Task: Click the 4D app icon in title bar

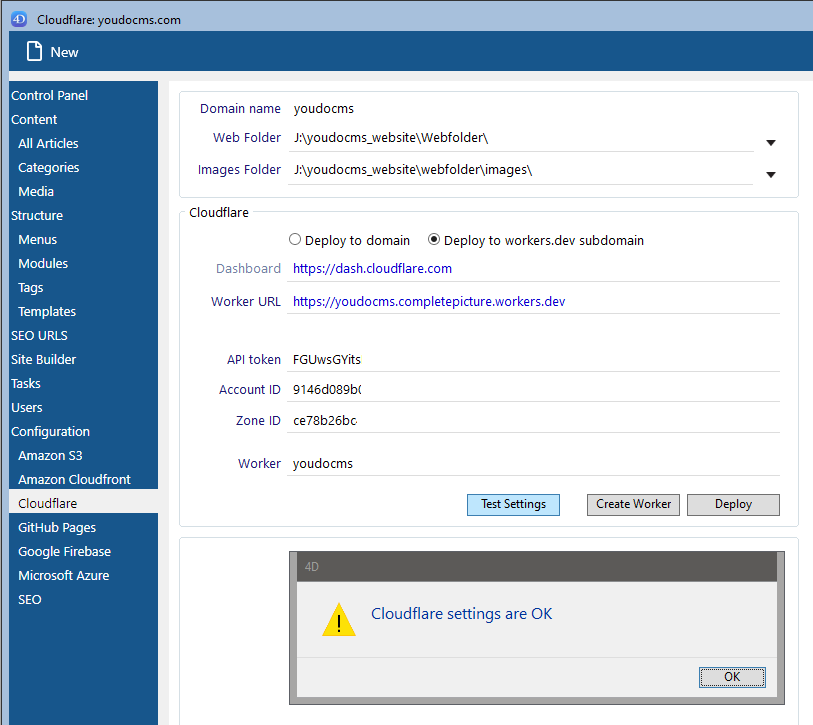Action: coord(19,20)
